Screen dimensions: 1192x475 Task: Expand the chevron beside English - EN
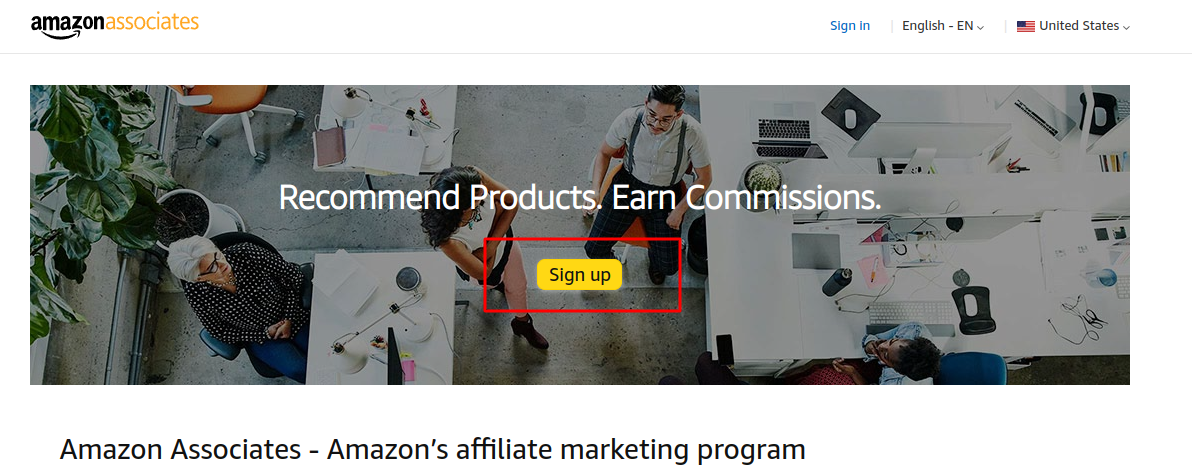[x=980, y=27]
